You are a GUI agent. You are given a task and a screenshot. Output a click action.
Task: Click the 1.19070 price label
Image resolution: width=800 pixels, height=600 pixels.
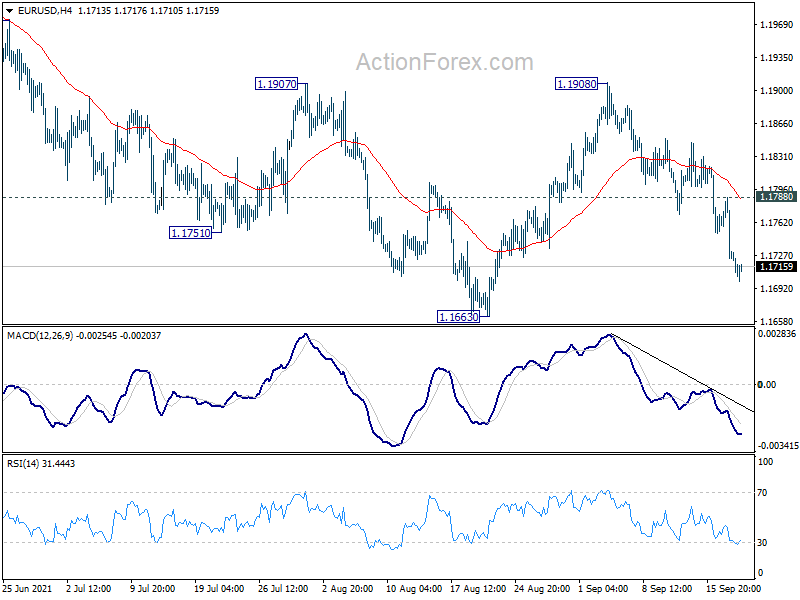coord(277,84)
